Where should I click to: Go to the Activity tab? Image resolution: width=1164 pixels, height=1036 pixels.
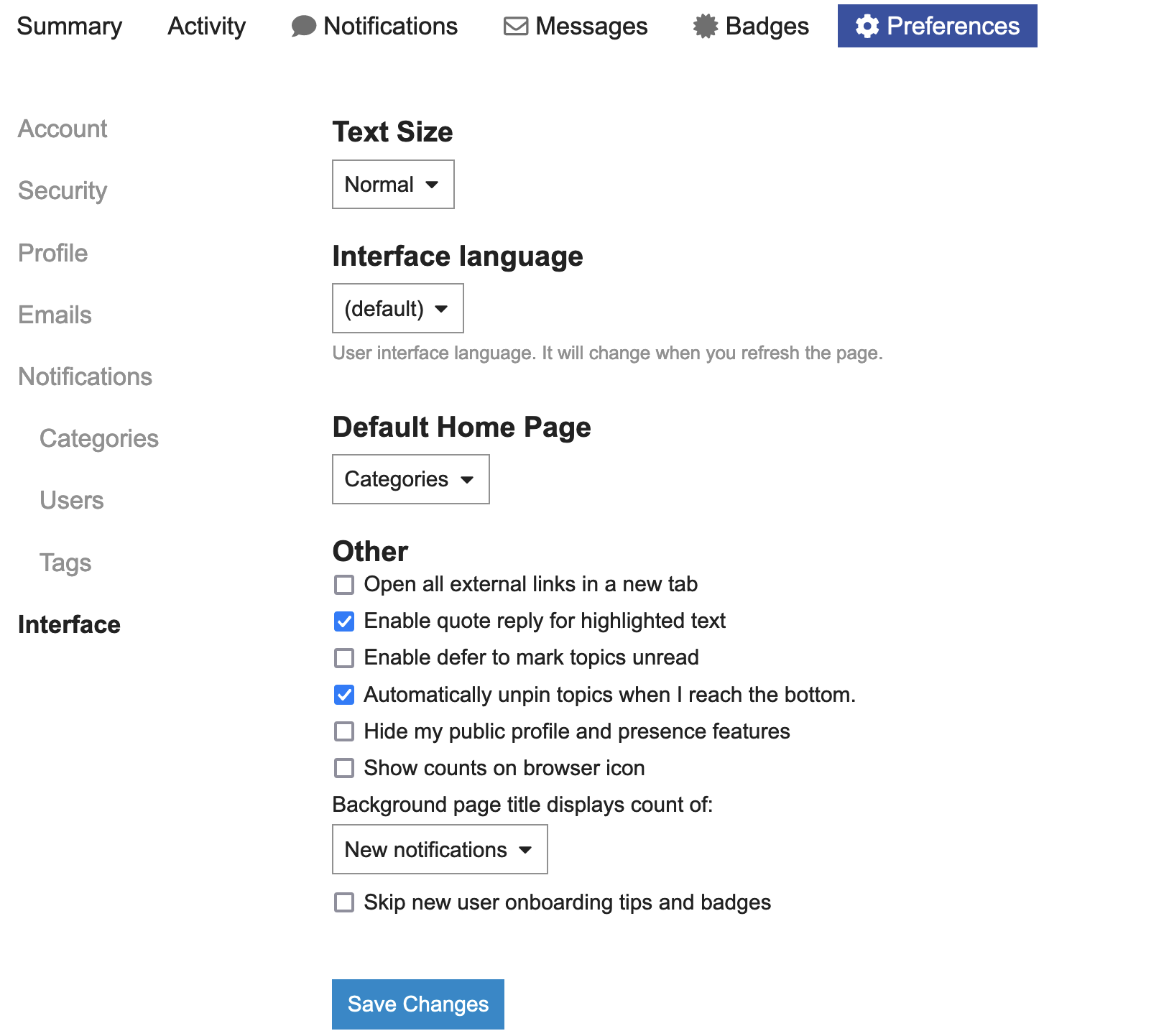pyautogui.click(x=206, y=27)
